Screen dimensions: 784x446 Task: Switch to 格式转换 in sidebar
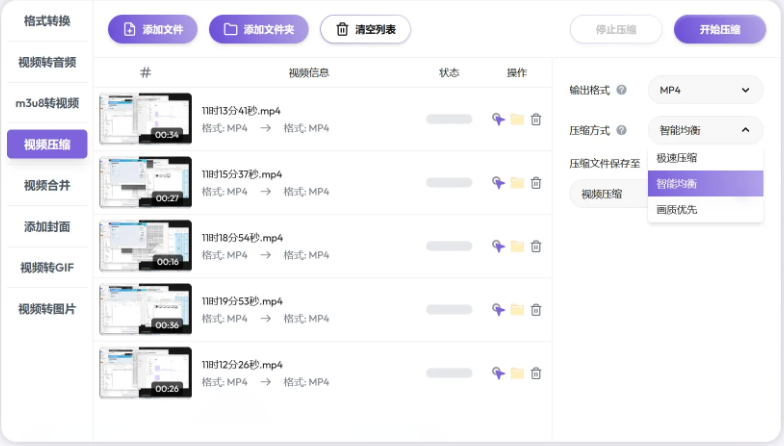(x=47, y=21)
